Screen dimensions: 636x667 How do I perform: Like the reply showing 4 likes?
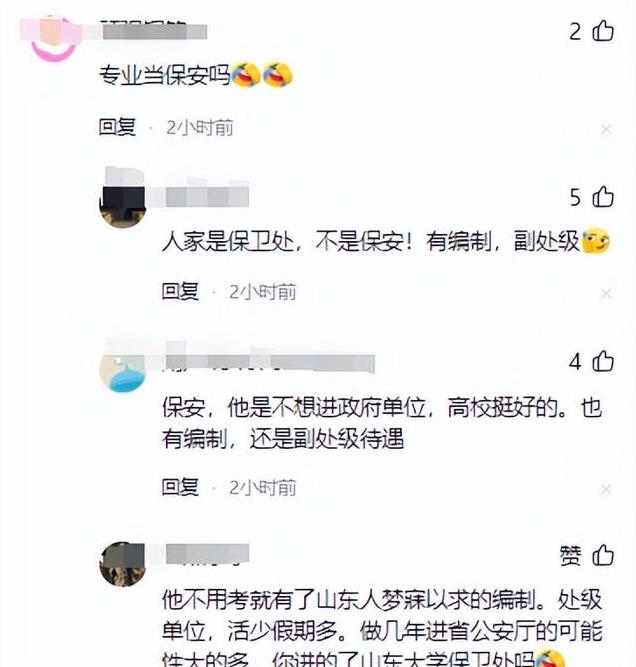tap(603, 361)
